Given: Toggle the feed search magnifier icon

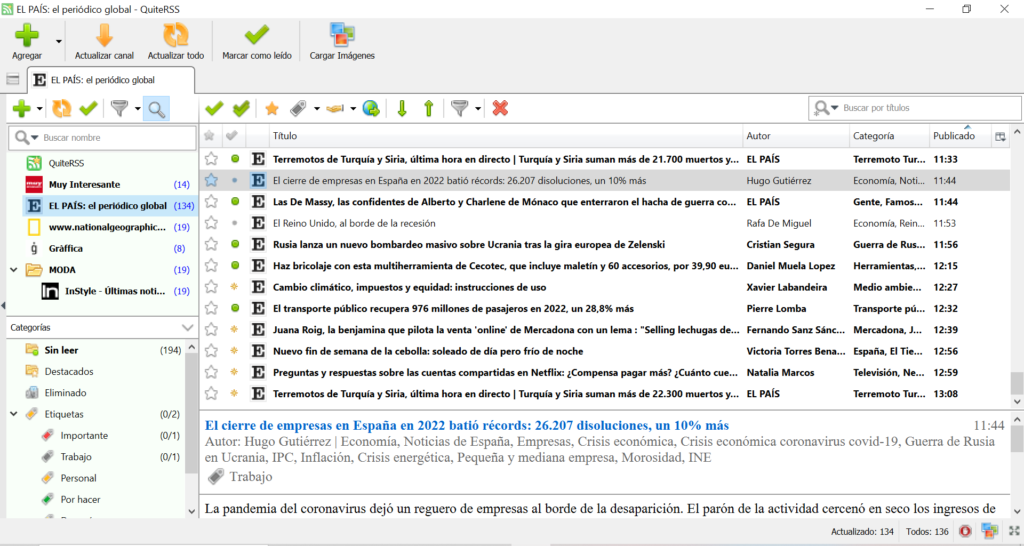Looking at the screenshot, I should tap(156, 108).
